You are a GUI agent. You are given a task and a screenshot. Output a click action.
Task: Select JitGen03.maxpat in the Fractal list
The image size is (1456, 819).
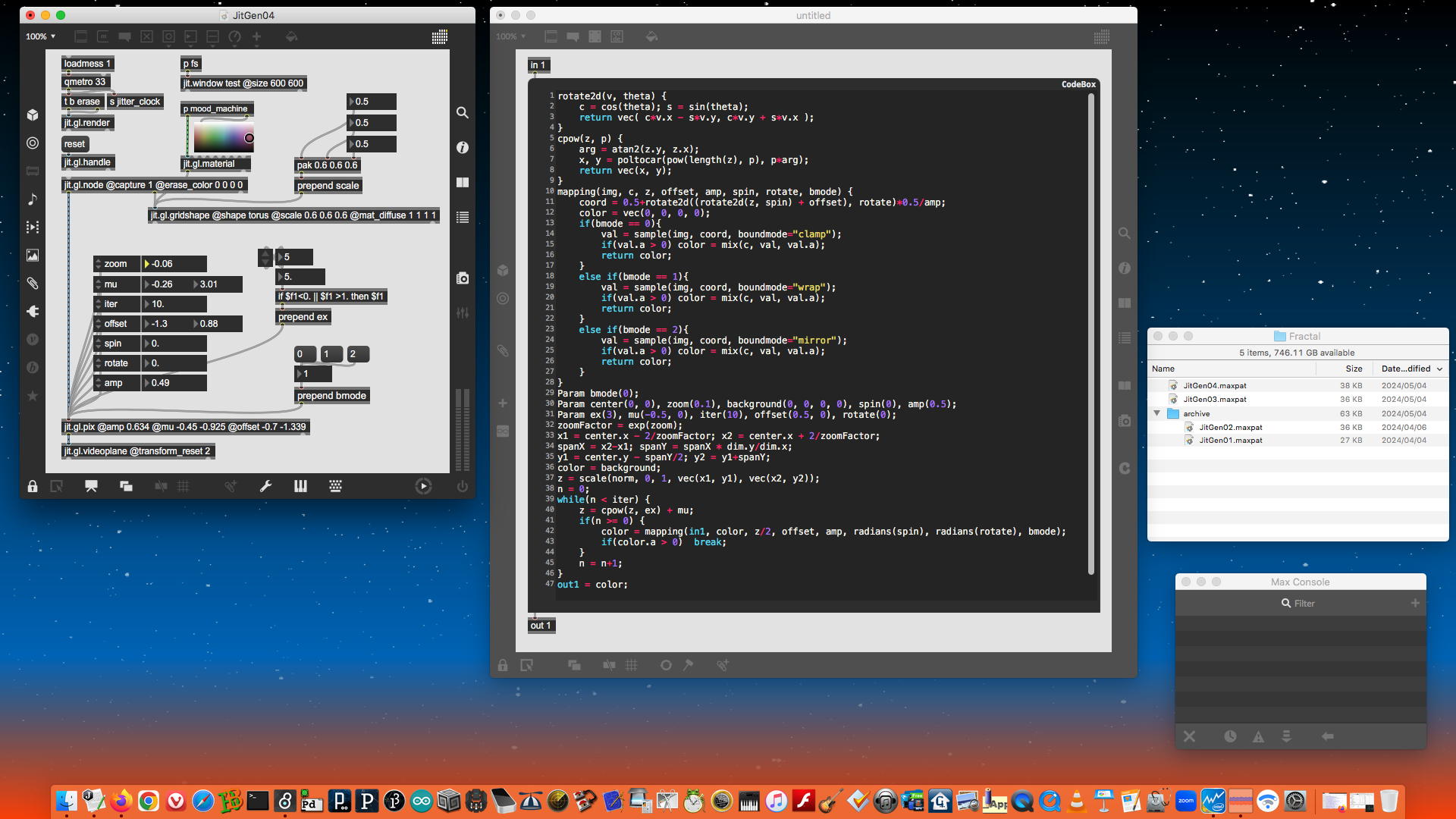[1214, 400]
